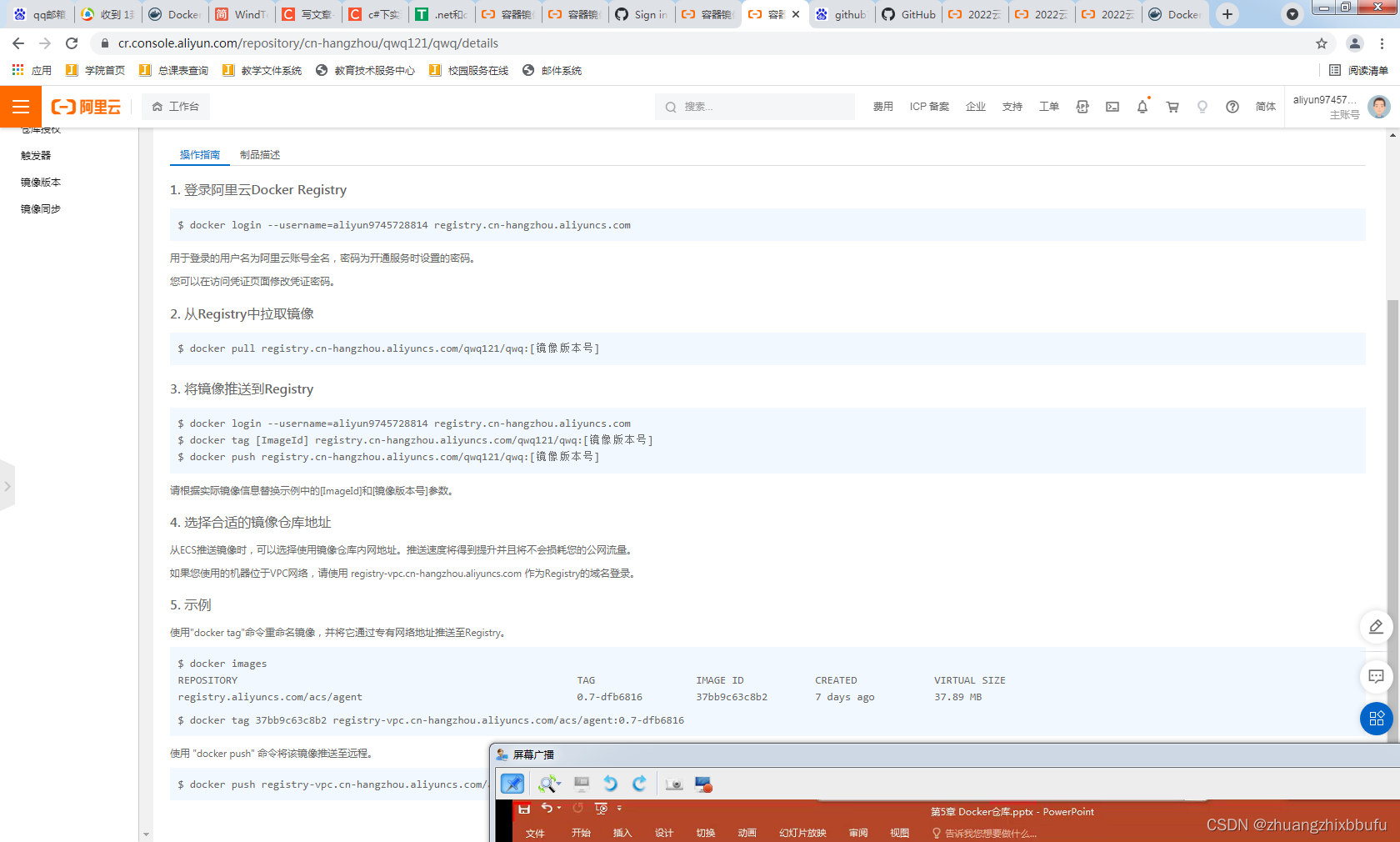The image size is (1400, 842).
Task: Open the blue apps grid floating button
Action: click(1376, 719)
